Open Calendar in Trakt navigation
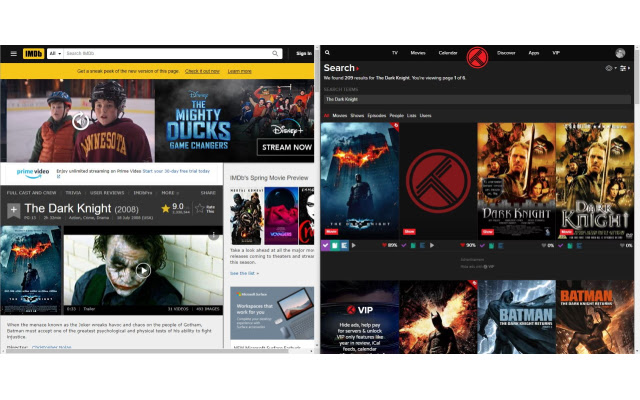The image size is (640, 400). pyautogui.click(x=448, y=53)
